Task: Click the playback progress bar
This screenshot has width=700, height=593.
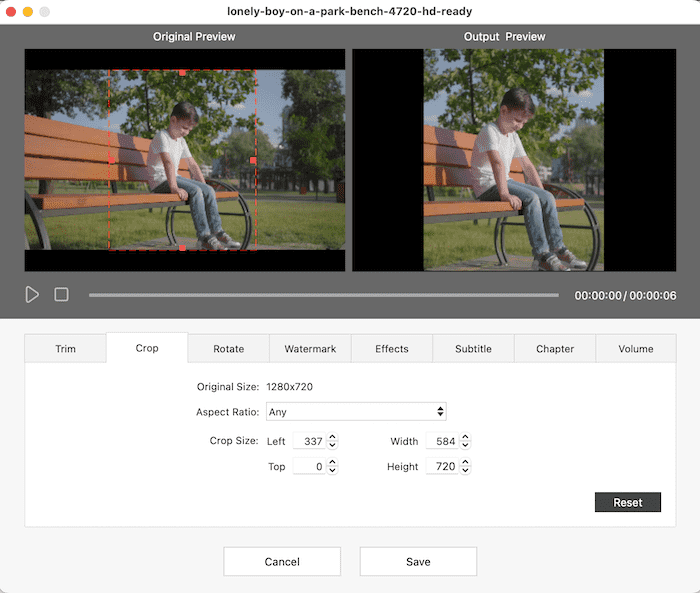Action: tap(324, 295)
